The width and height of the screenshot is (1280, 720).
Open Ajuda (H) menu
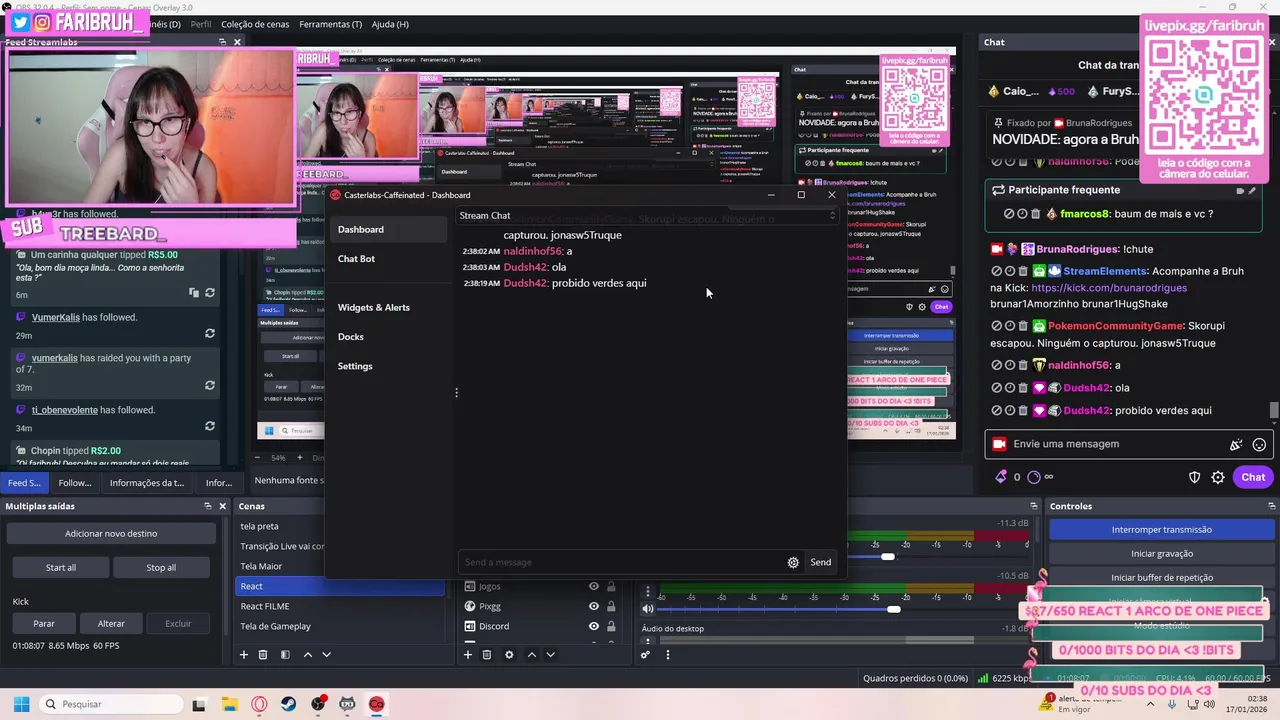pyautogui.click(x=390, y=24)
